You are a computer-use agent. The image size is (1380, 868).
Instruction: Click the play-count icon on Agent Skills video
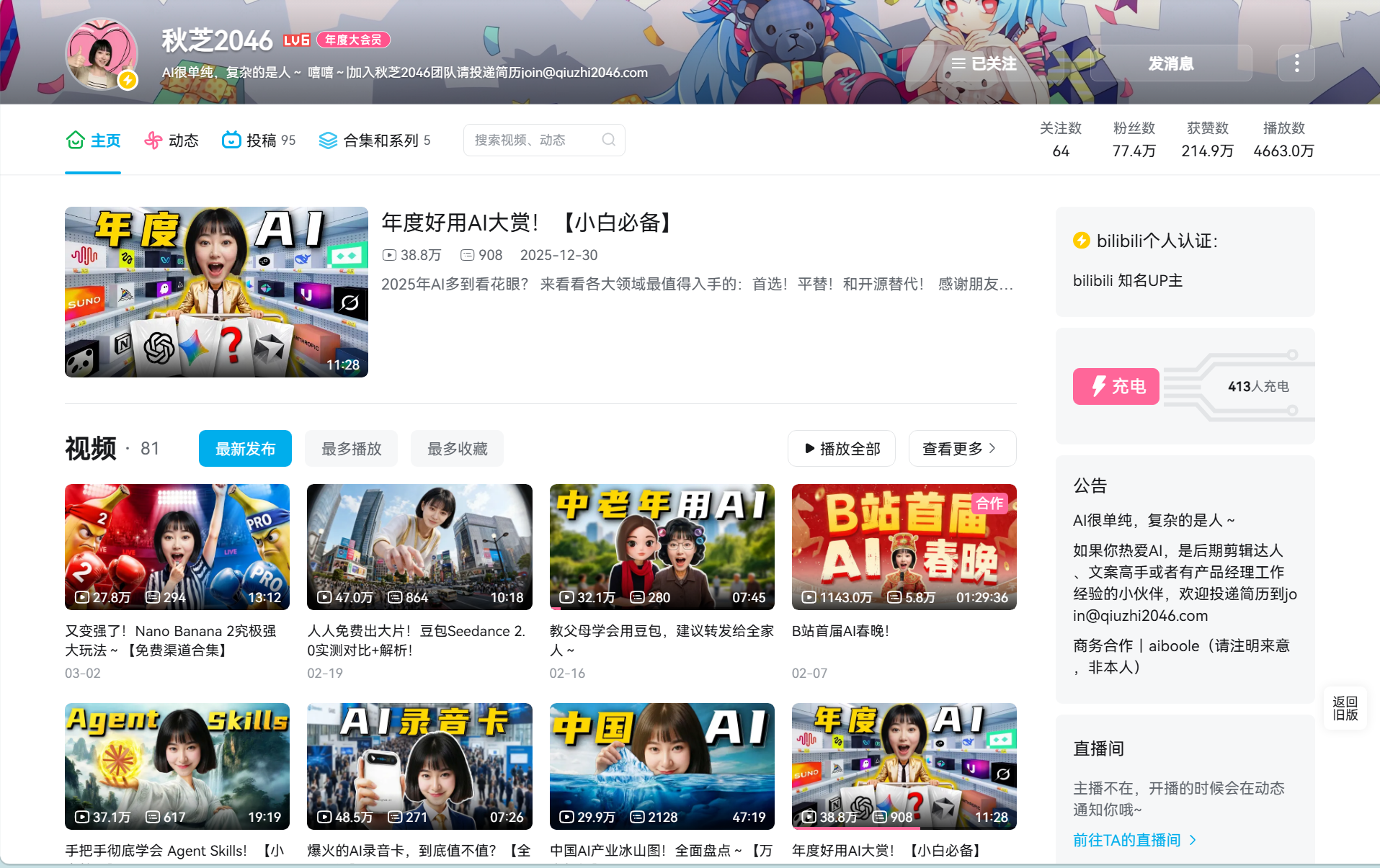[x=82, y=817]
